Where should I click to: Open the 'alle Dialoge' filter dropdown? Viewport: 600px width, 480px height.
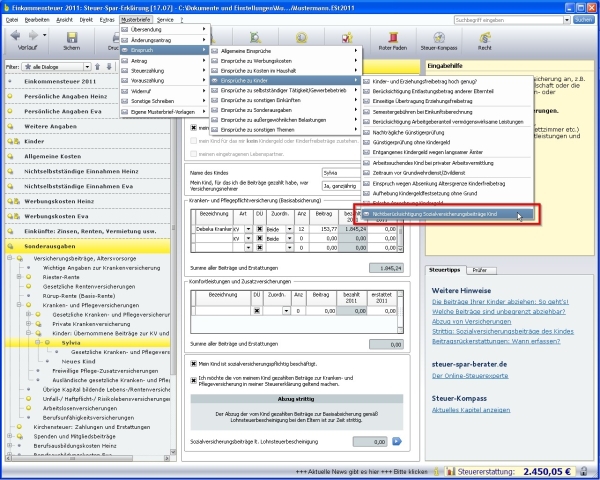(87, 67)
